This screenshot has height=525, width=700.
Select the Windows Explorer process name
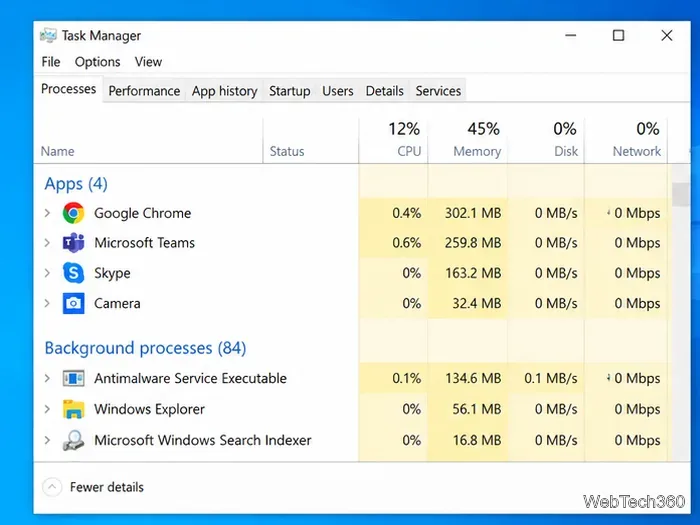[149, 409]
